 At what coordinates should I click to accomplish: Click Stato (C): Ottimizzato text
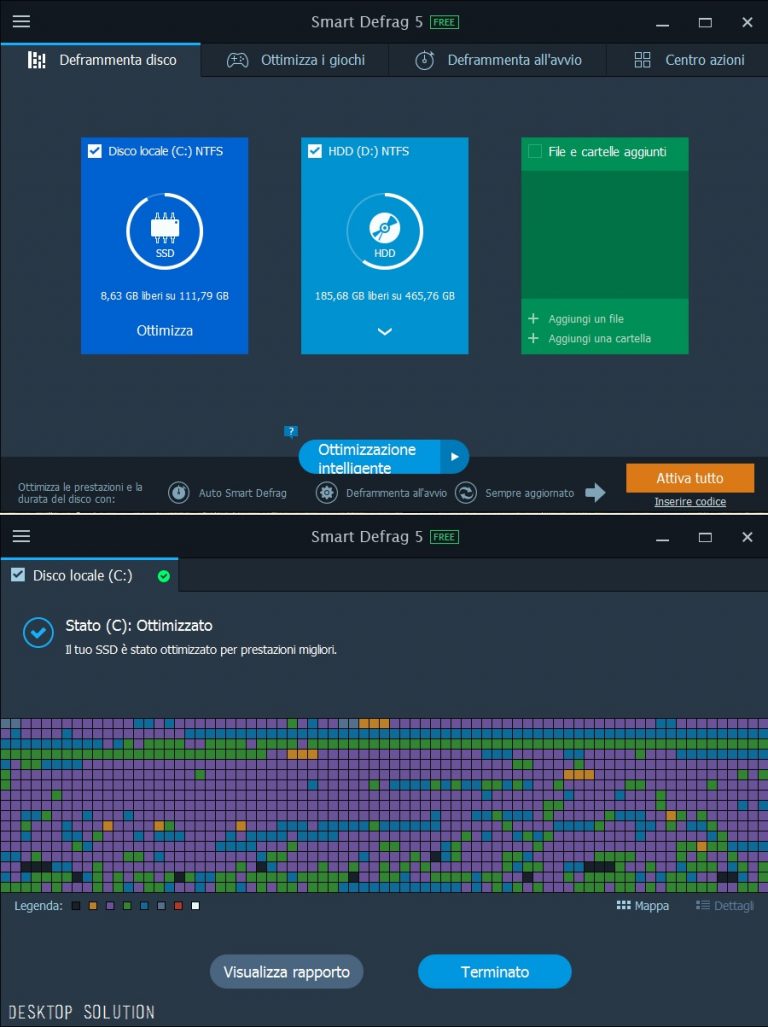(139, 626)
